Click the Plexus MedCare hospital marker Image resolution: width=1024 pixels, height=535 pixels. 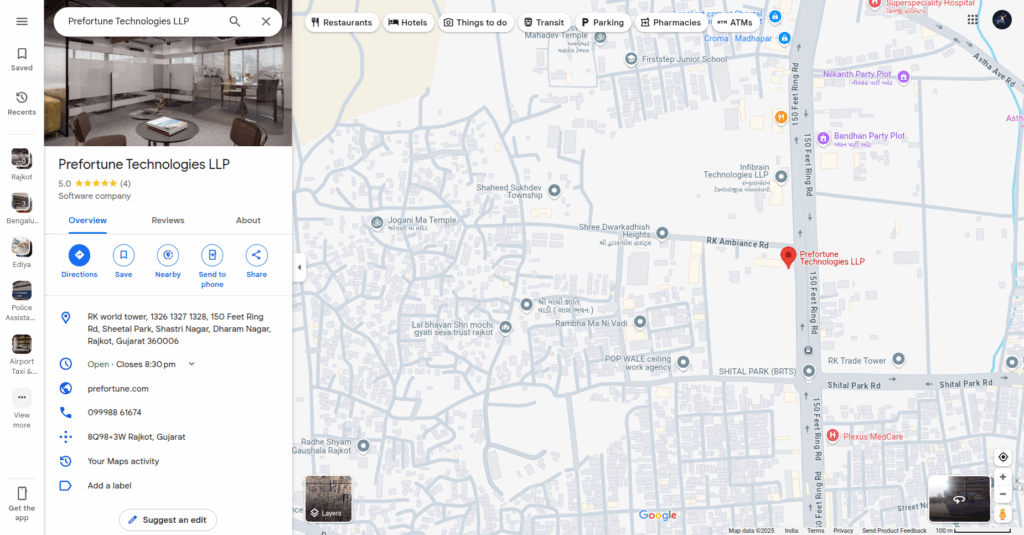click(x=832, y=436)
